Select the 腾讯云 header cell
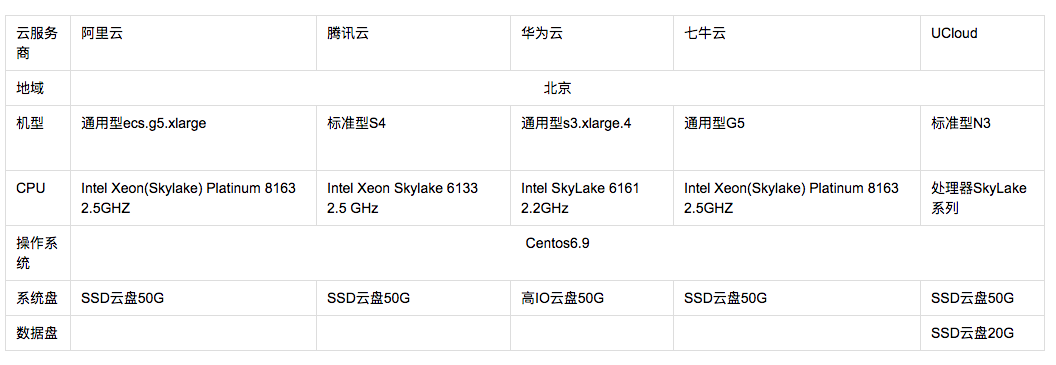1056x365 pixels. click(x=414, y=43)
